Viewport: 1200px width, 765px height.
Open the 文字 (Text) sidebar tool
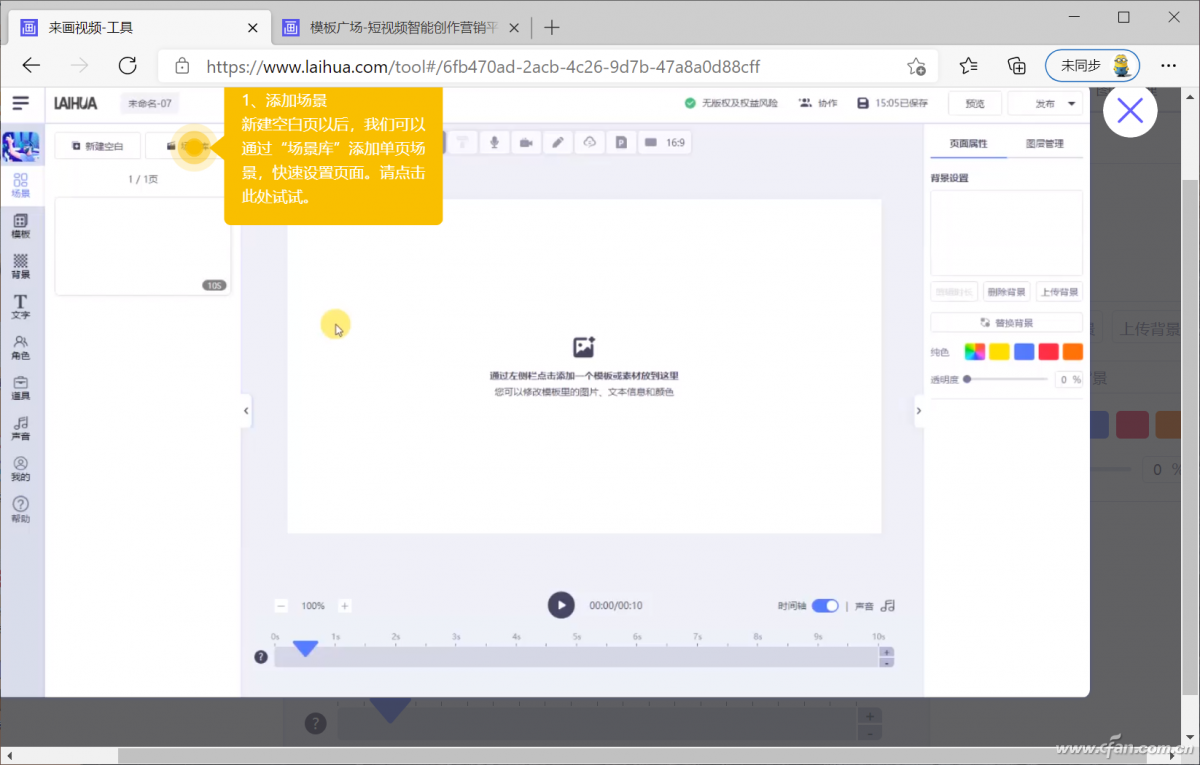(x=21, y=307)
